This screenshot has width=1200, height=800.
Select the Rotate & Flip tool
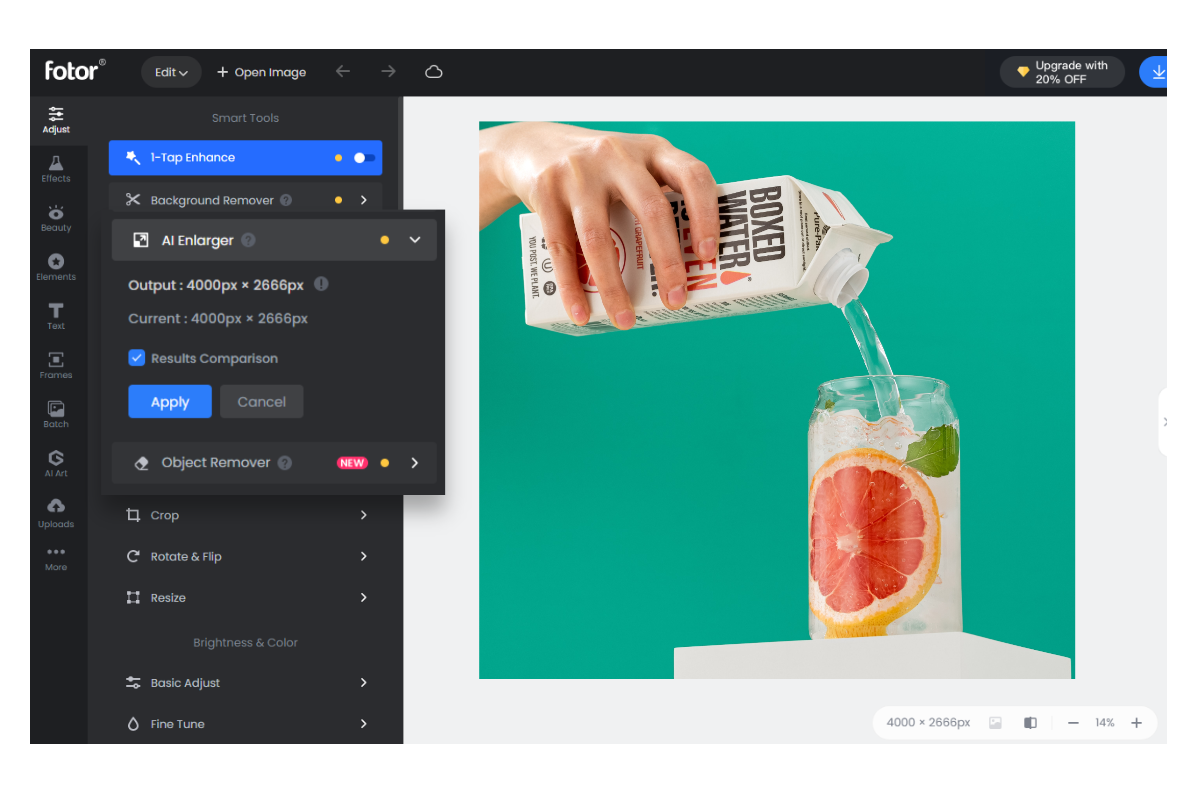coord(245,556)
